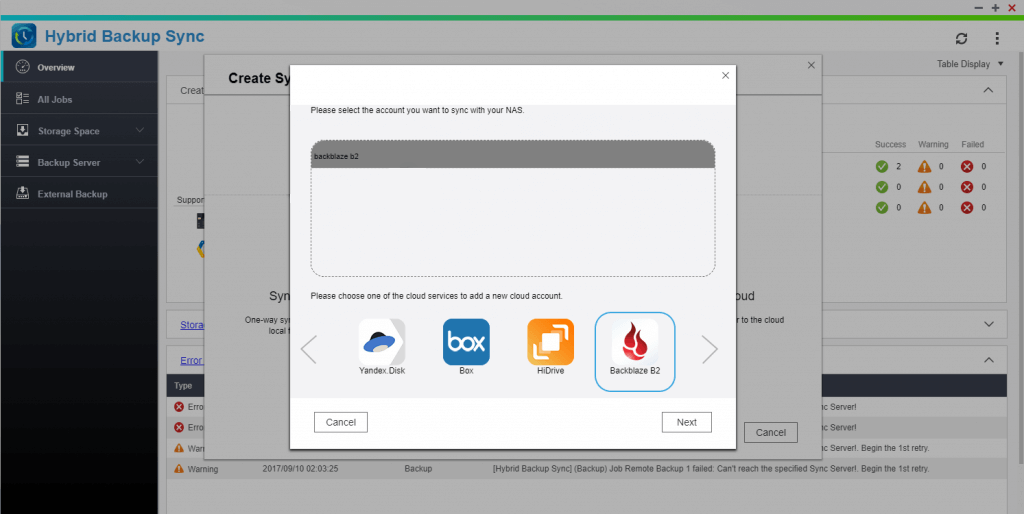Click the Hybrid Backup Sync logo

24,36
